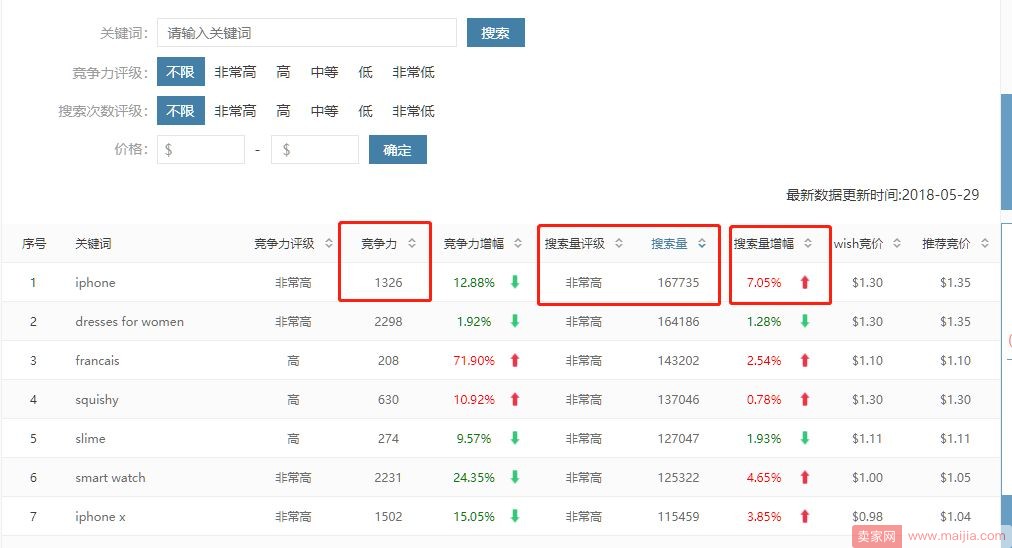Sort by 竞争力 column sort arrows
1012x548 pixels.
[x=412, y=243]
